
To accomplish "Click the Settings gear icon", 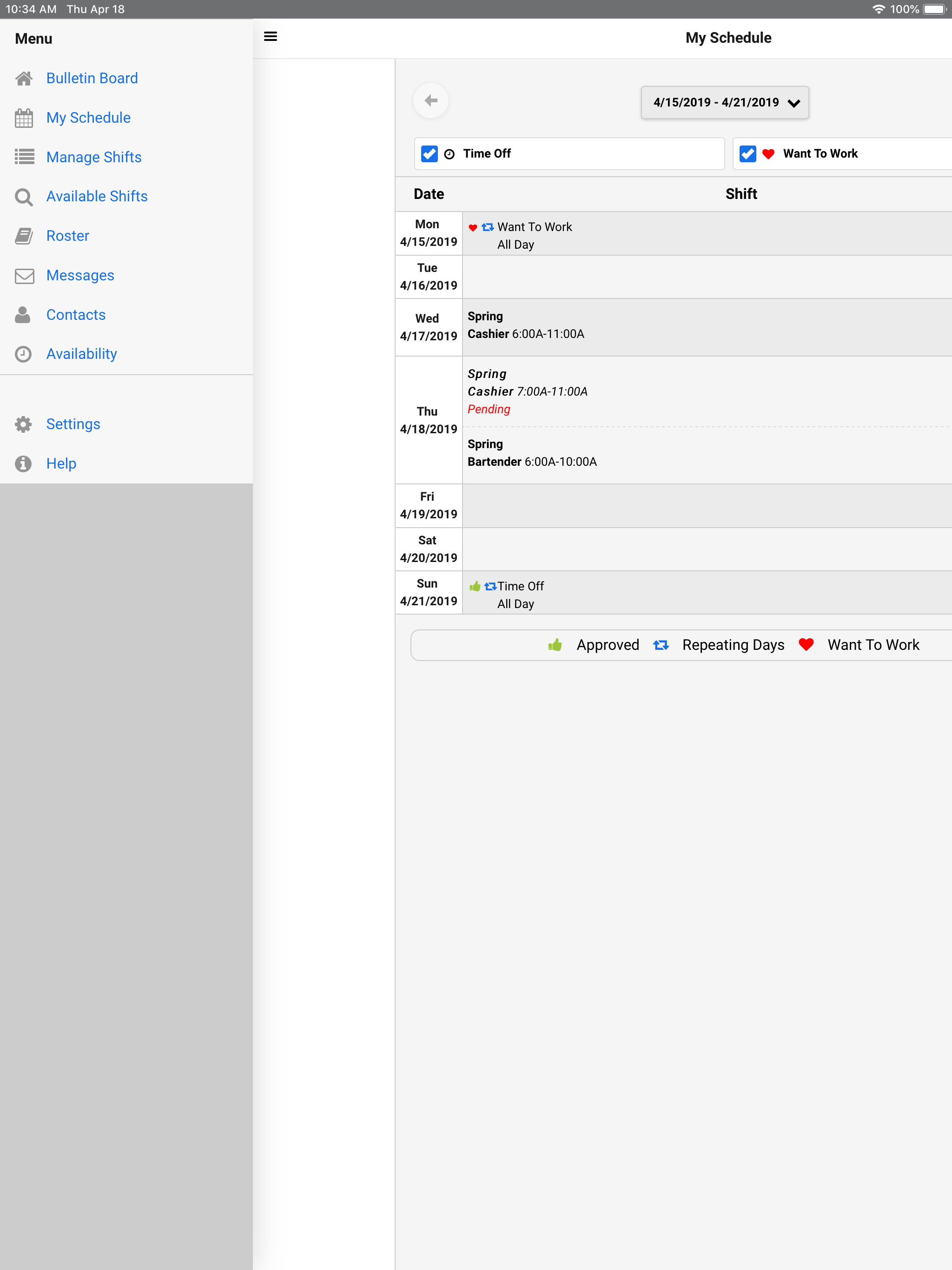I will pos(24,424).
